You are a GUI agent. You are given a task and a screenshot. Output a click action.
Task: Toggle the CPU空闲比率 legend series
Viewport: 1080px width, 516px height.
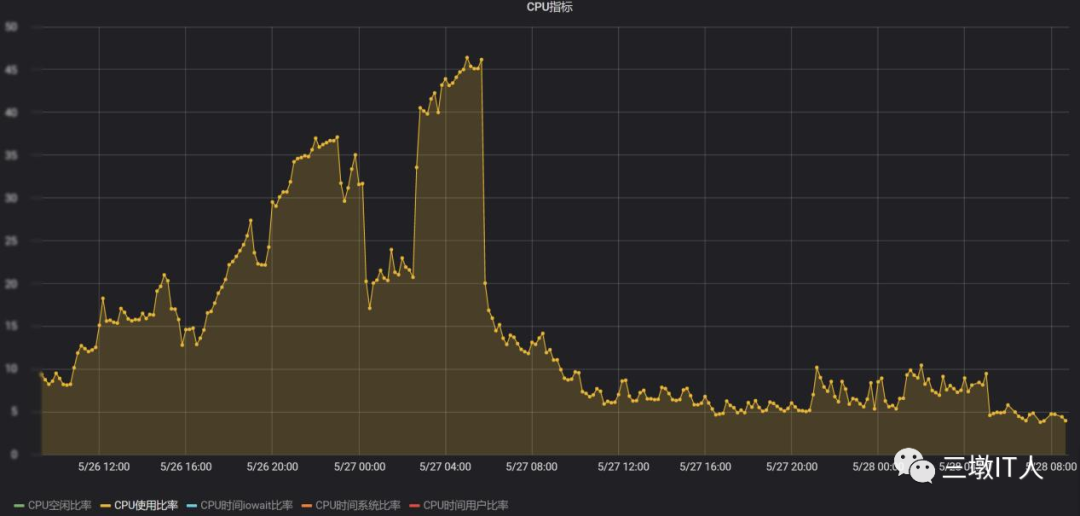tap(59, 505)
